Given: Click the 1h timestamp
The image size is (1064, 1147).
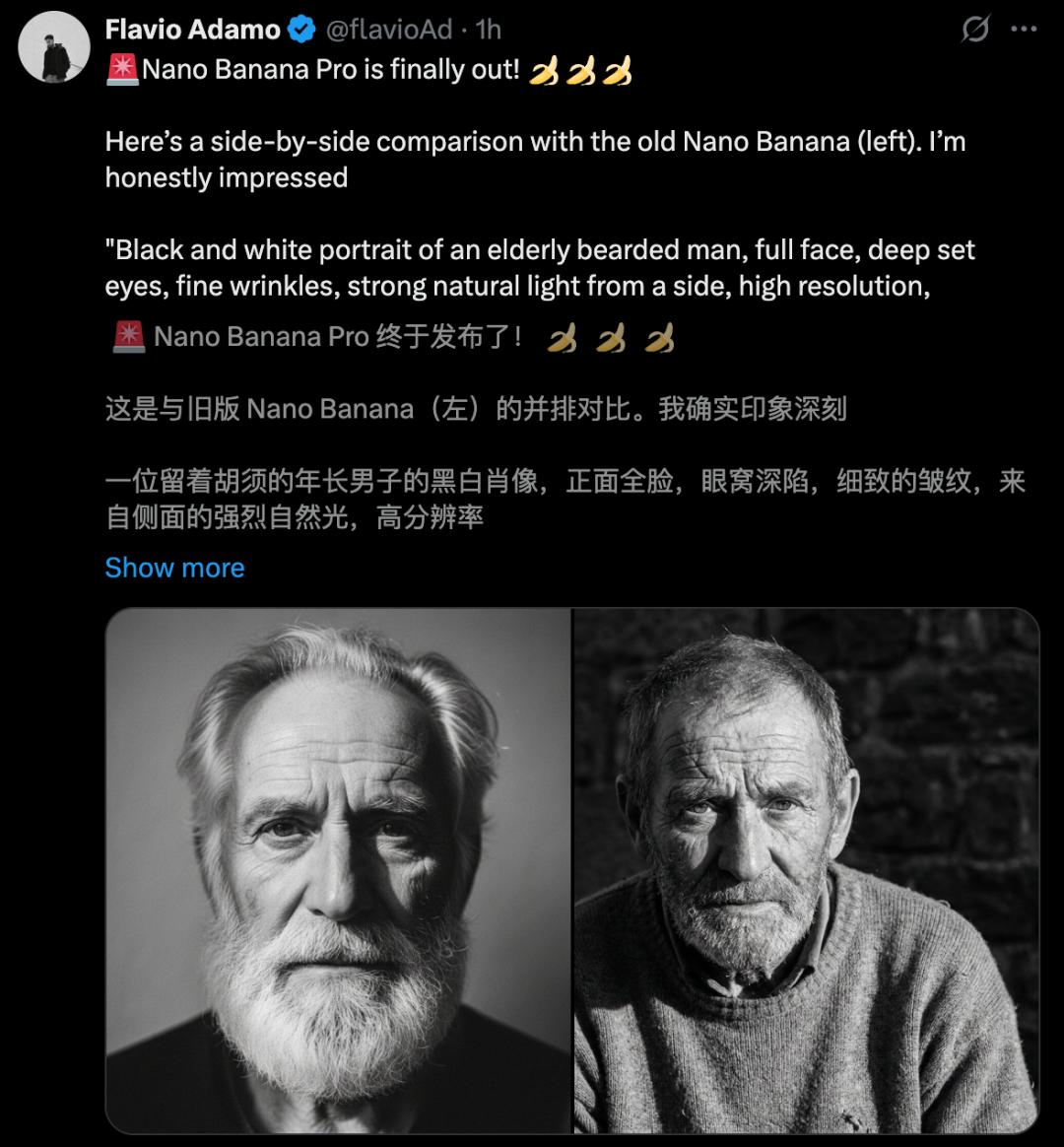Looking at the screenshot, I should pos(489,30).
